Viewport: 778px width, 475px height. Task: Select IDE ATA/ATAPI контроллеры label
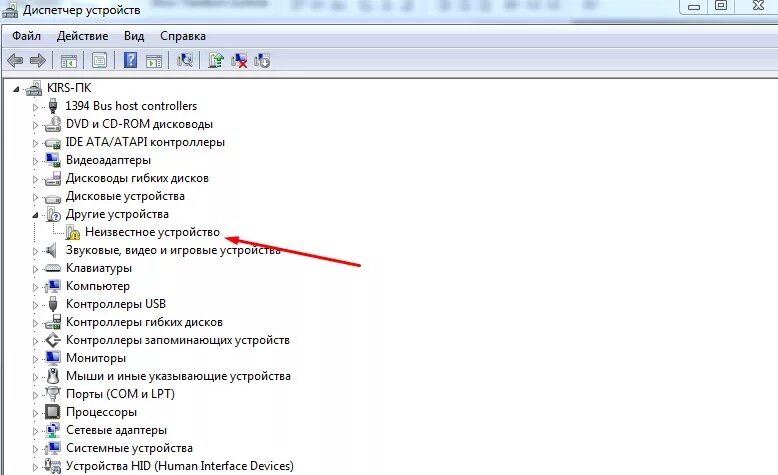click(145, 142)
